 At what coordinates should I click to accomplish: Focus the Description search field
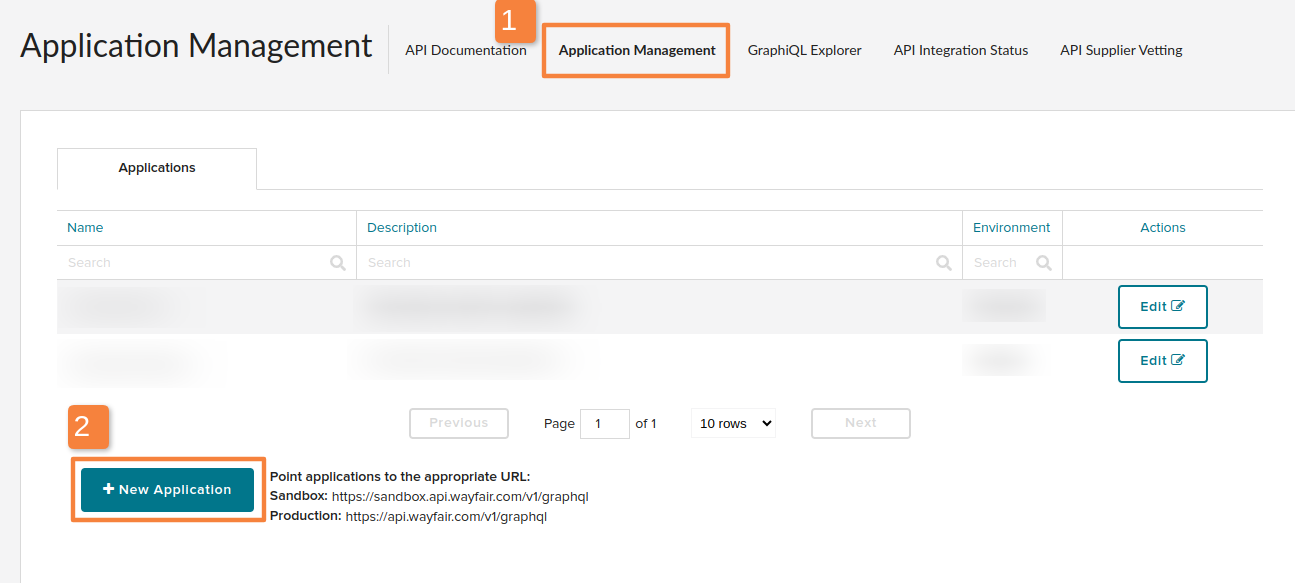tap(645, 263)
